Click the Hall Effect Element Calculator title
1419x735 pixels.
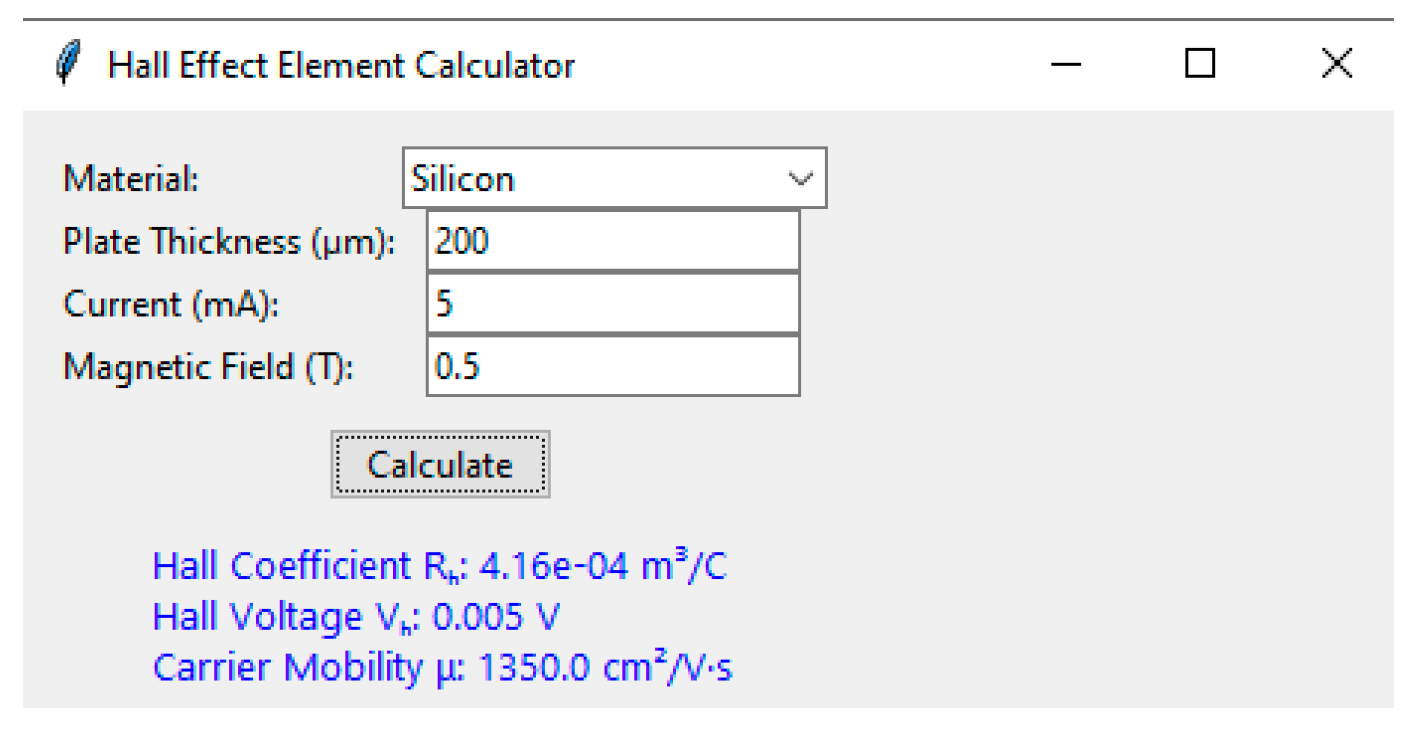[340, 64]
